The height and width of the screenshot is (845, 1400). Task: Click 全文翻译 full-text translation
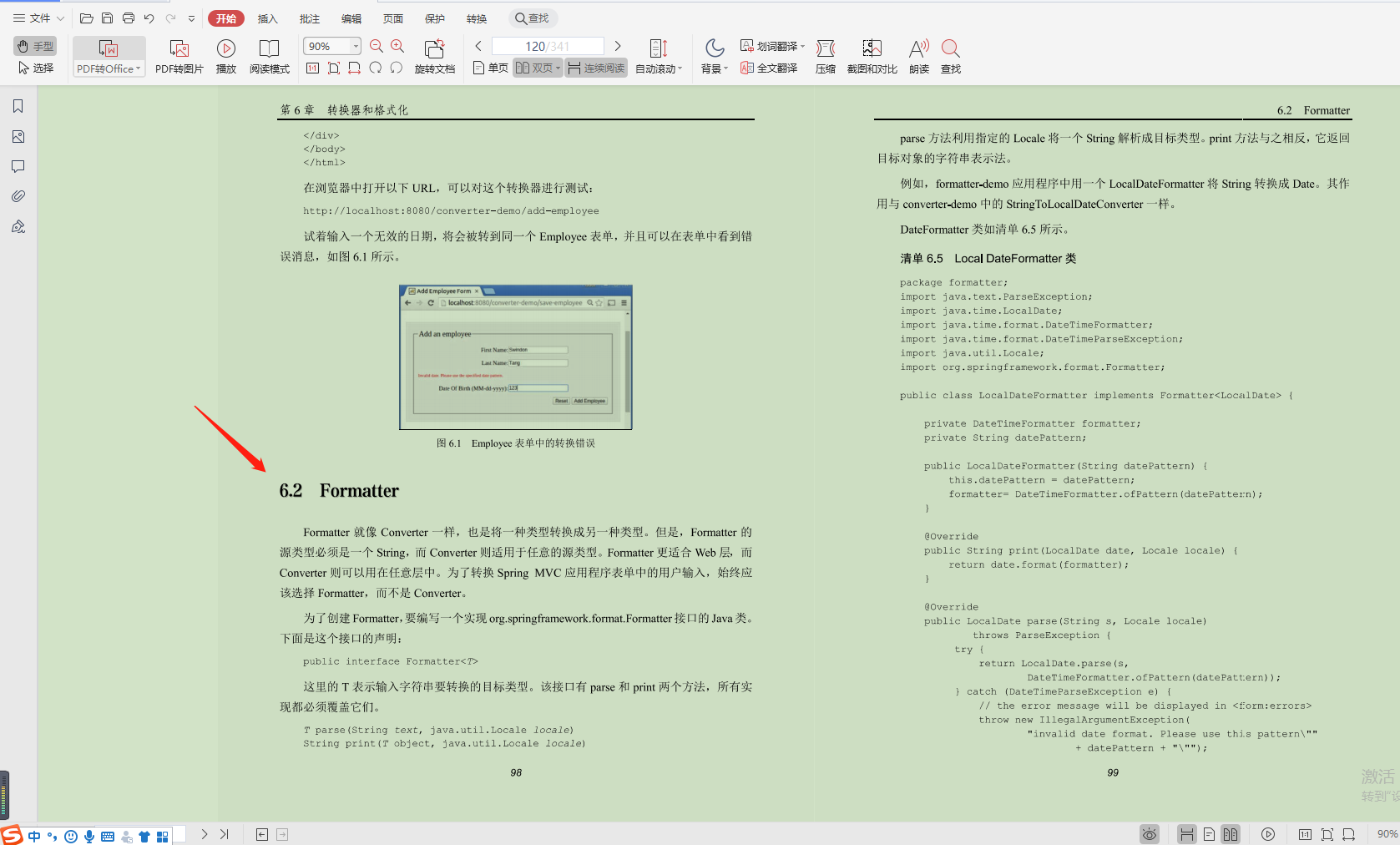tap(769, 68)
